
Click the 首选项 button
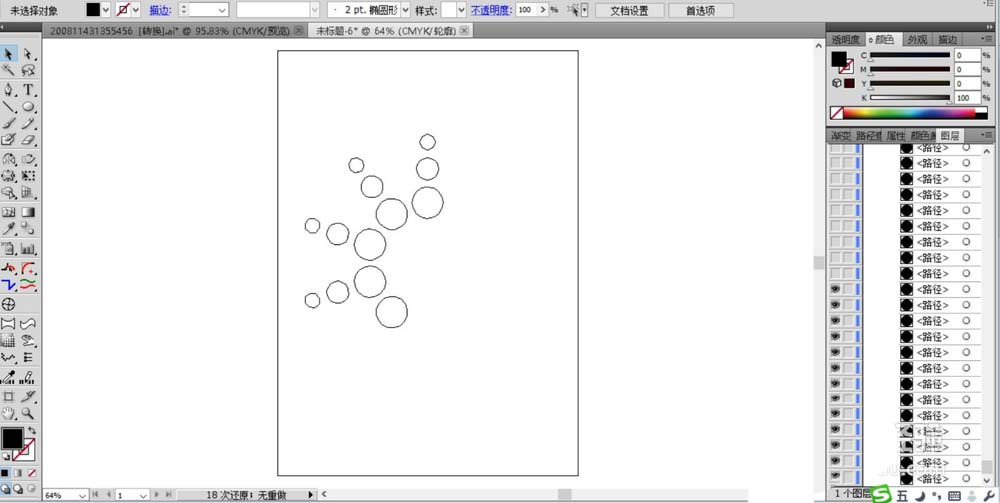click(x=700, y=11)
